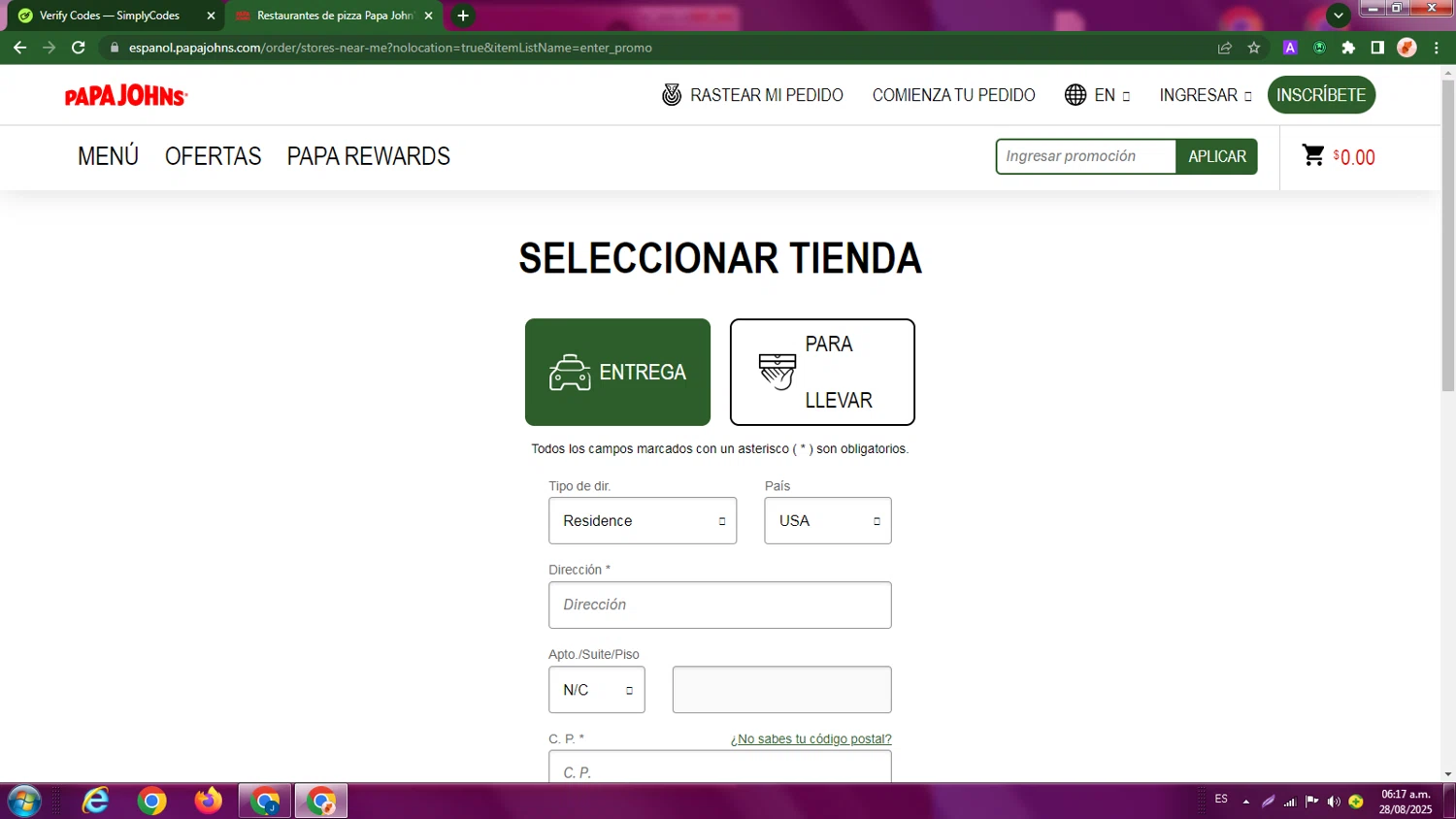Click the green circular extension icon

tap(1319, 48)
